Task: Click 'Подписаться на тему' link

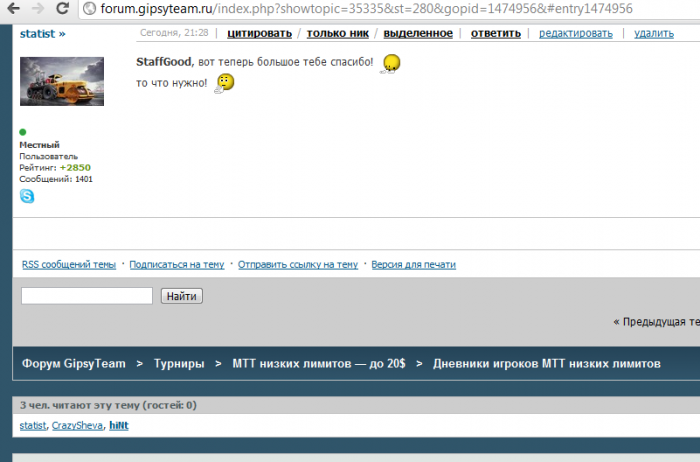Action: pos(177,265)
